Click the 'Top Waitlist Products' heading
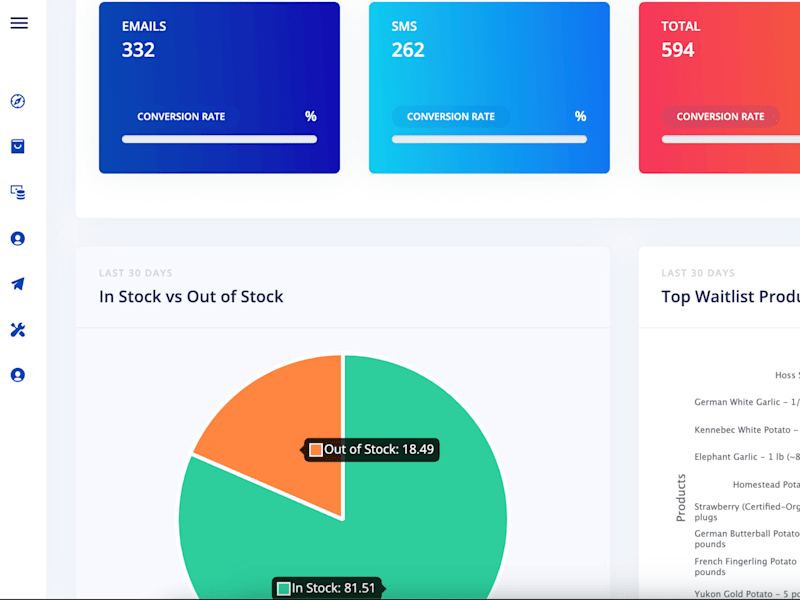800x600 pixels. pyautogui.click(x=731, y=296)
